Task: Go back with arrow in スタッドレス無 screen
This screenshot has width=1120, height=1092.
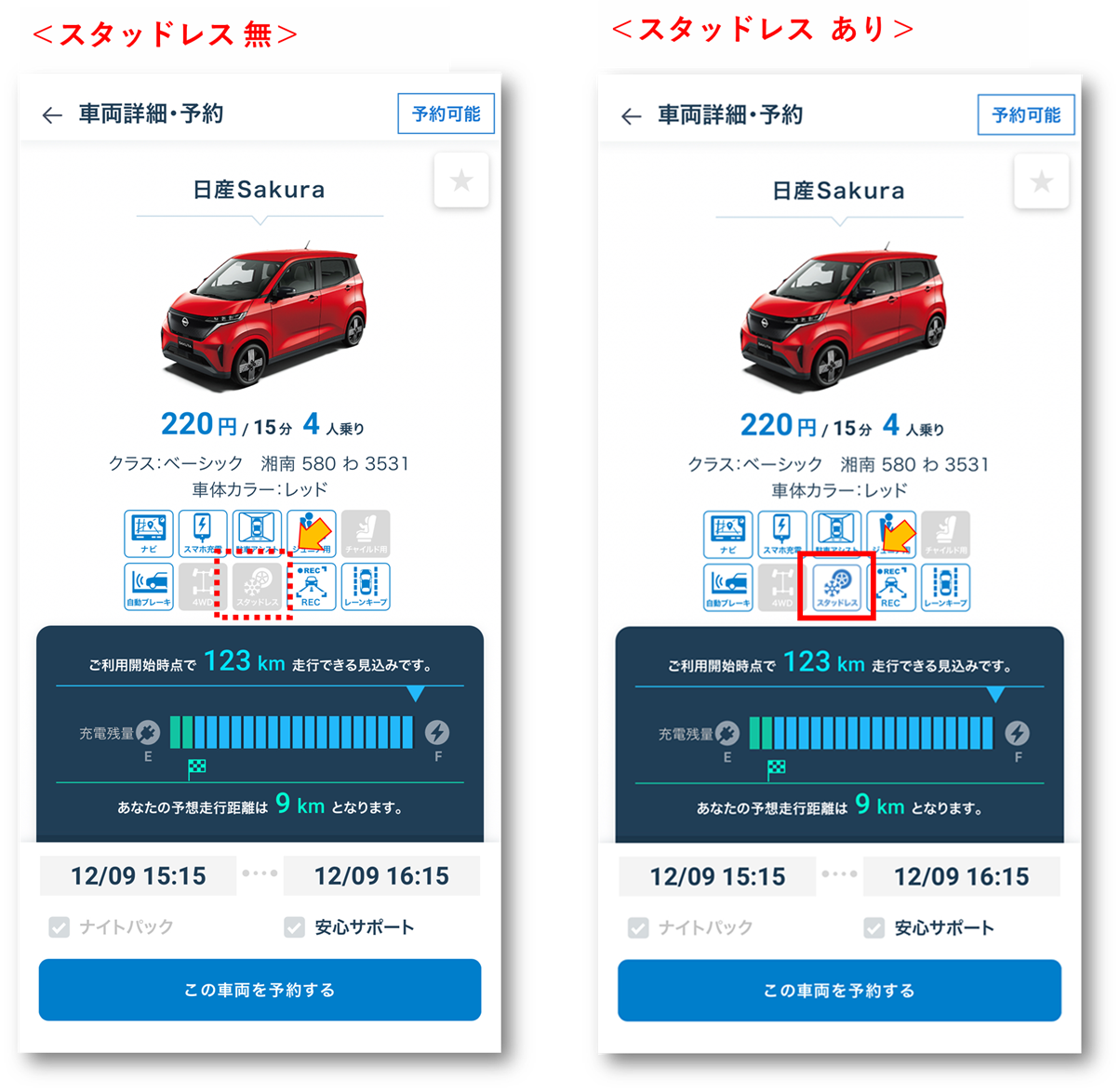Action: 52,115
